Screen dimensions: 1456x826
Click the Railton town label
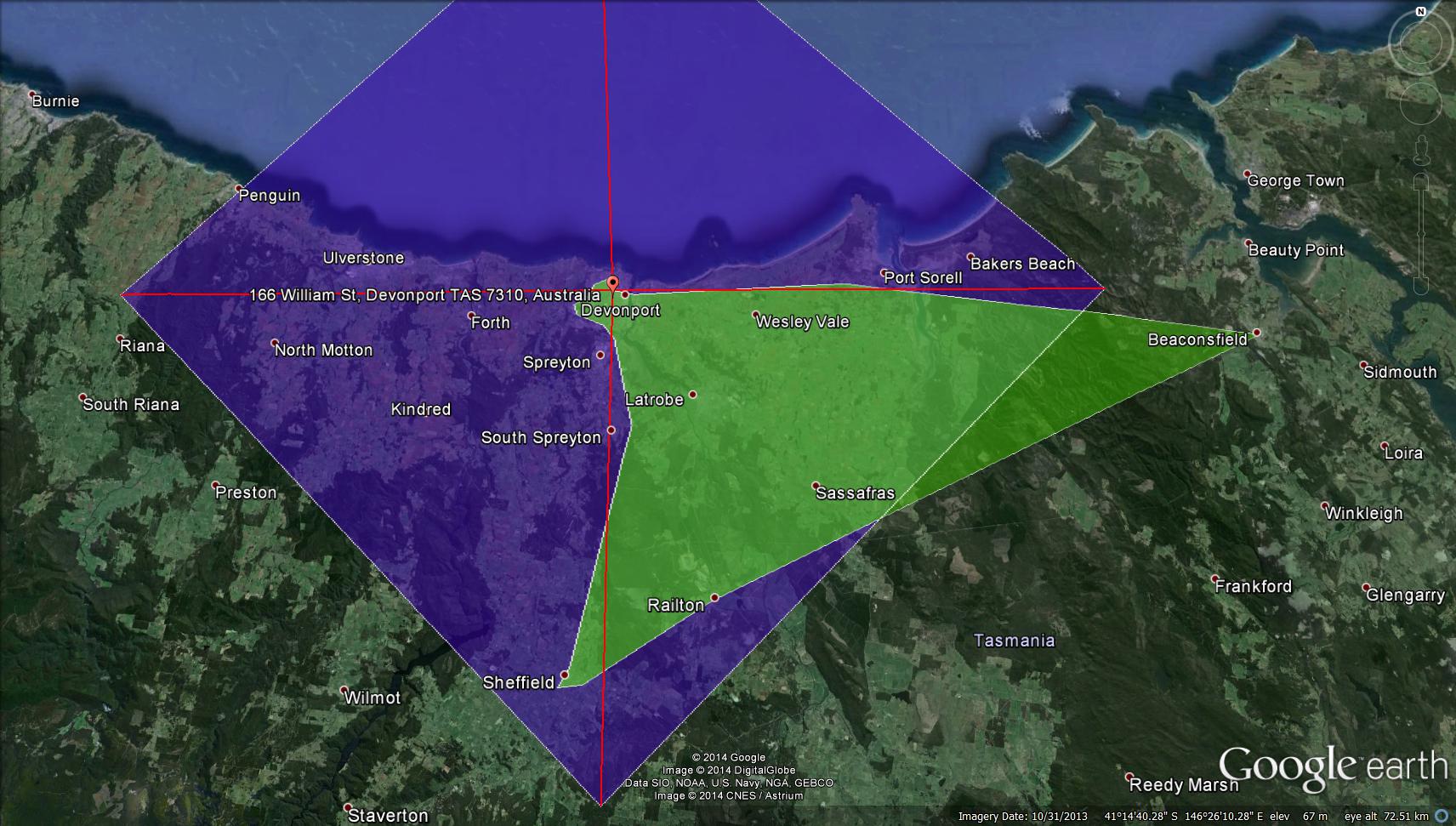(x=676, y=605)
